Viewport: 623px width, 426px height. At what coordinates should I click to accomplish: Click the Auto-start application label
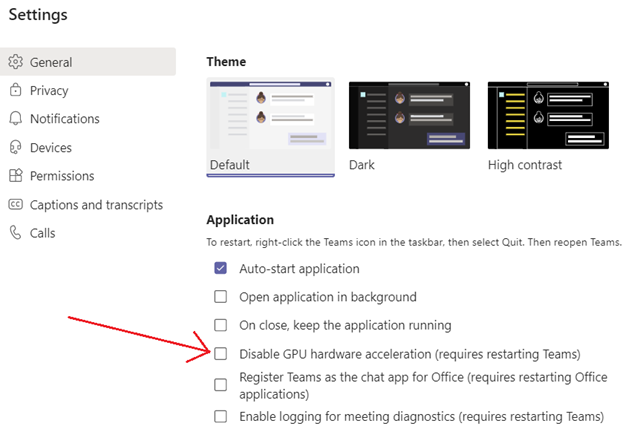[299, 269]
